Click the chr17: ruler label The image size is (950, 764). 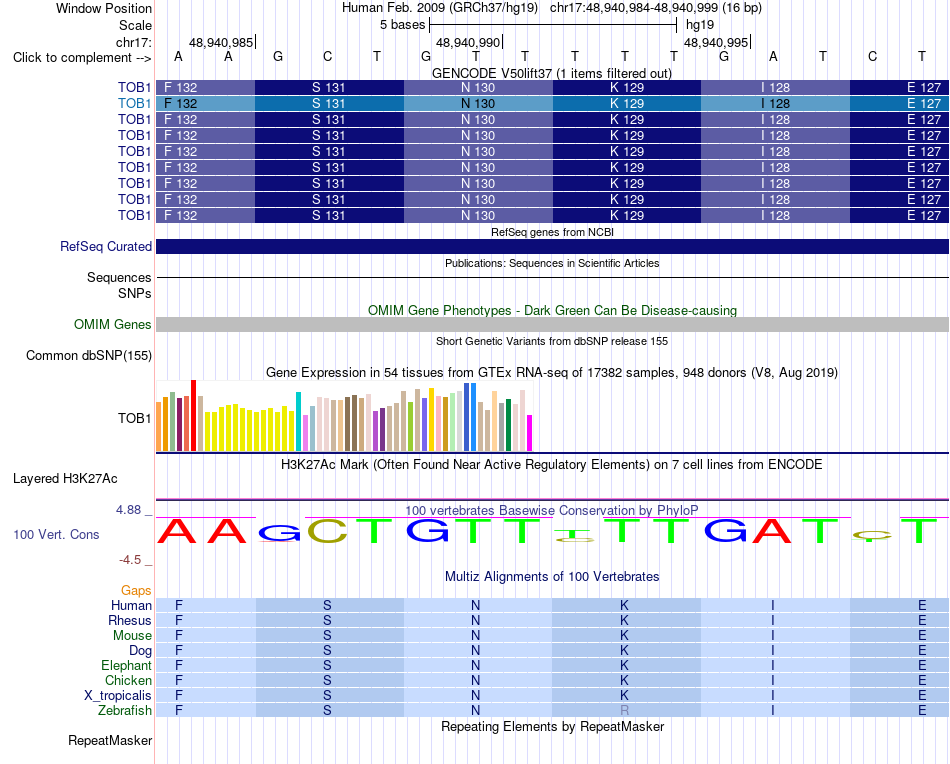(133, 42)
